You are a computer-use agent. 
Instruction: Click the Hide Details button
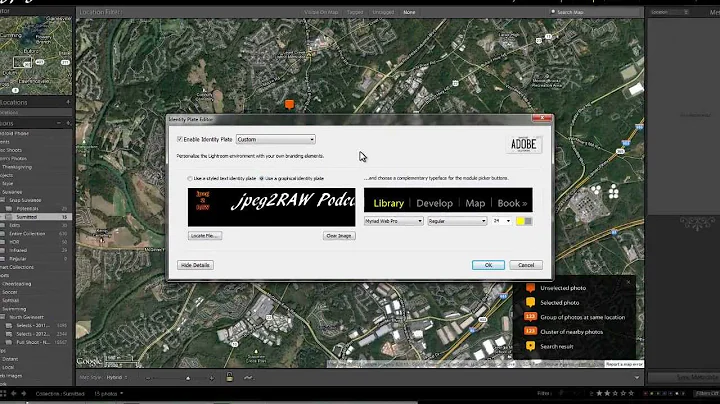click(195, 265)
